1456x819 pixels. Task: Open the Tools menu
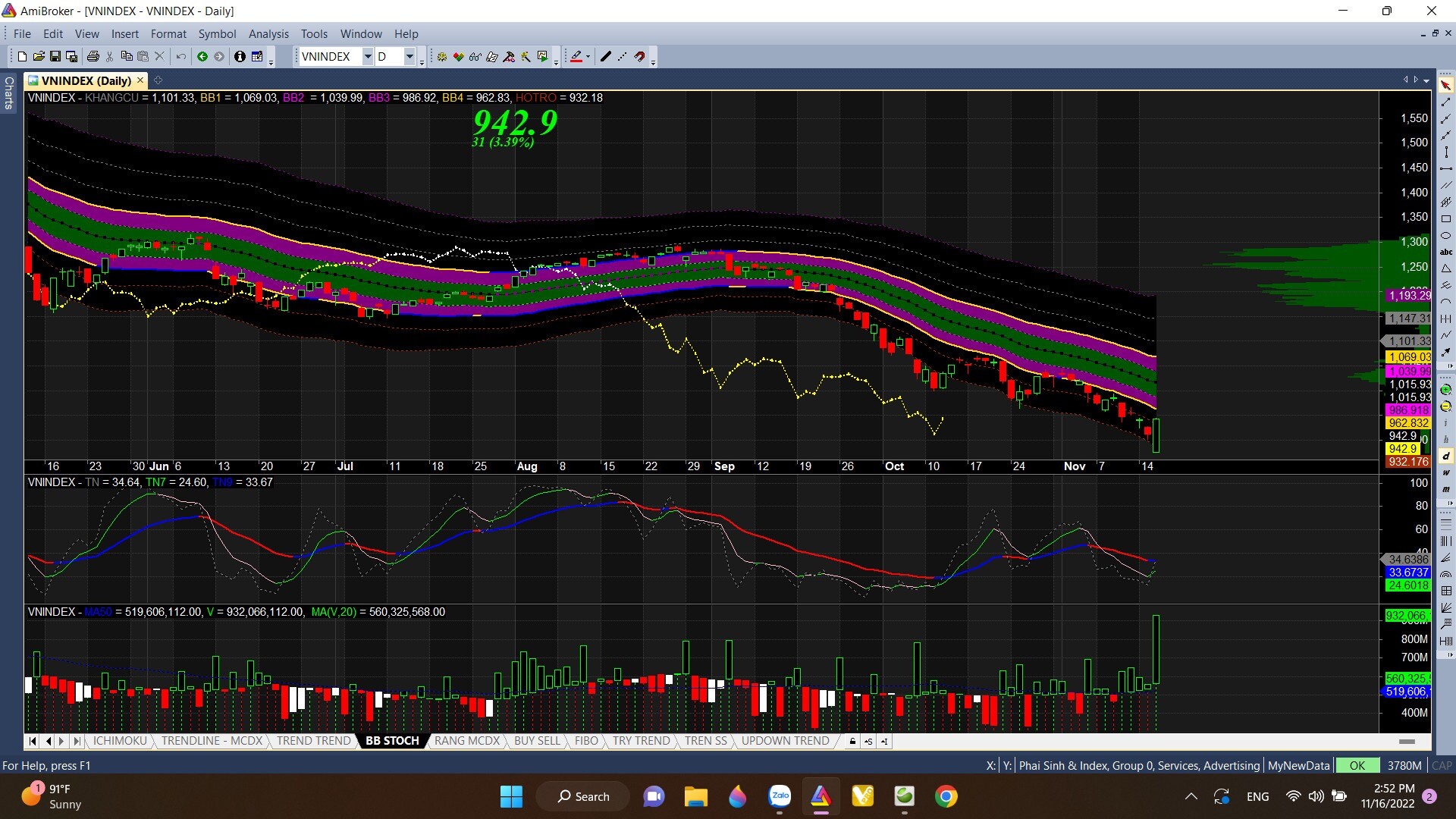point(314,33)
